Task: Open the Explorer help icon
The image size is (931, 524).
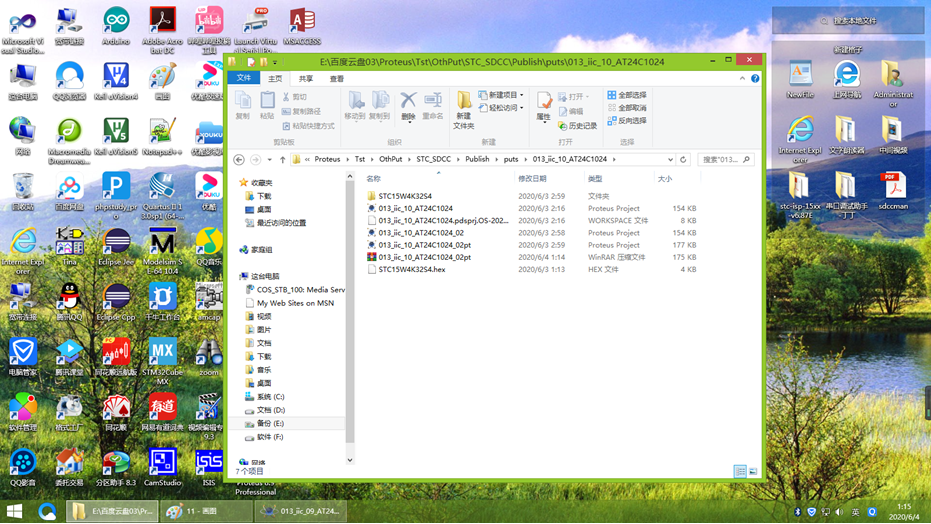Action: pos(755,78)
